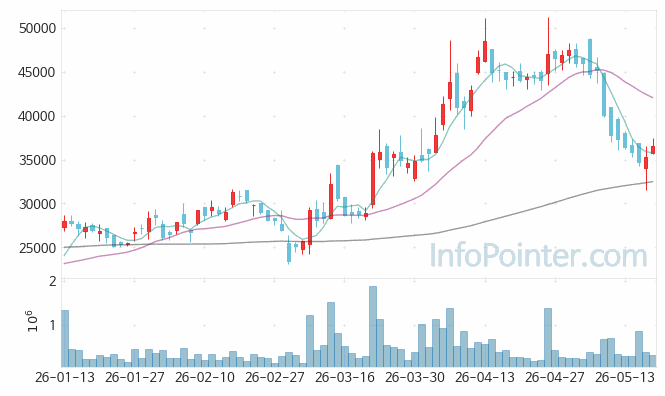Select the 26-05-13 date label

625,377
